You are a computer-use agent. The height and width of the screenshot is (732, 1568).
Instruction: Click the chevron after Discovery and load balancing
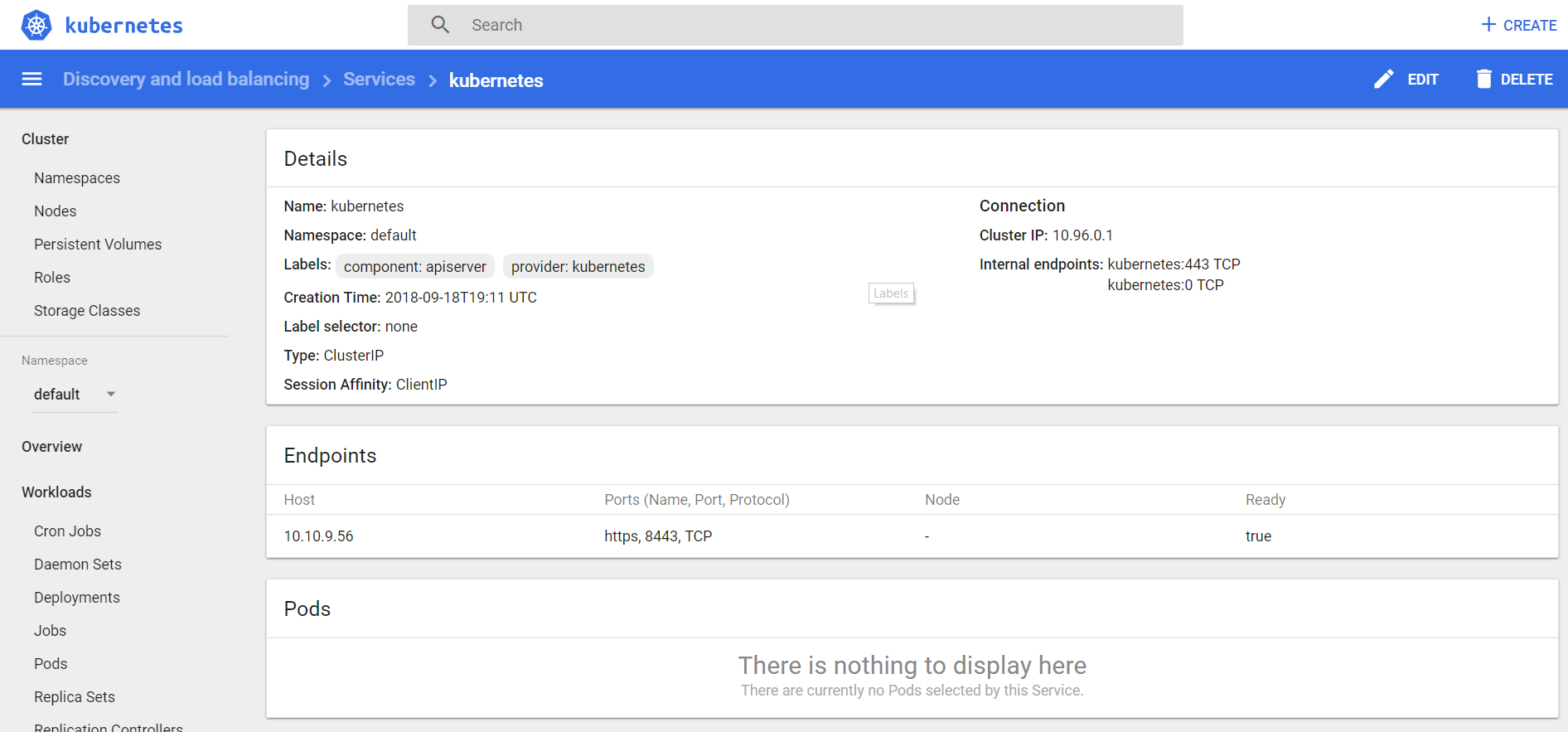pyautogui.click(x=327, y=80)
